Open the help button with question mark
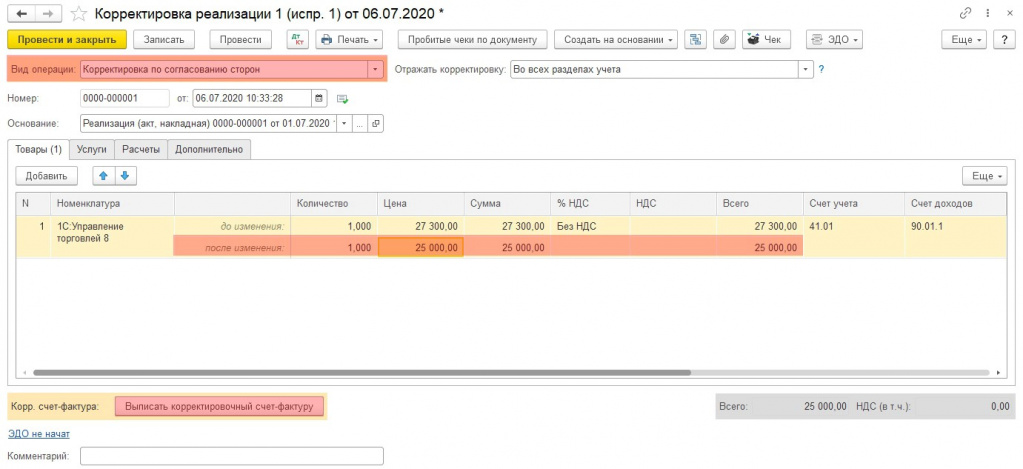This screenshot has width=1023, height=469. (x=1003, y=40)
